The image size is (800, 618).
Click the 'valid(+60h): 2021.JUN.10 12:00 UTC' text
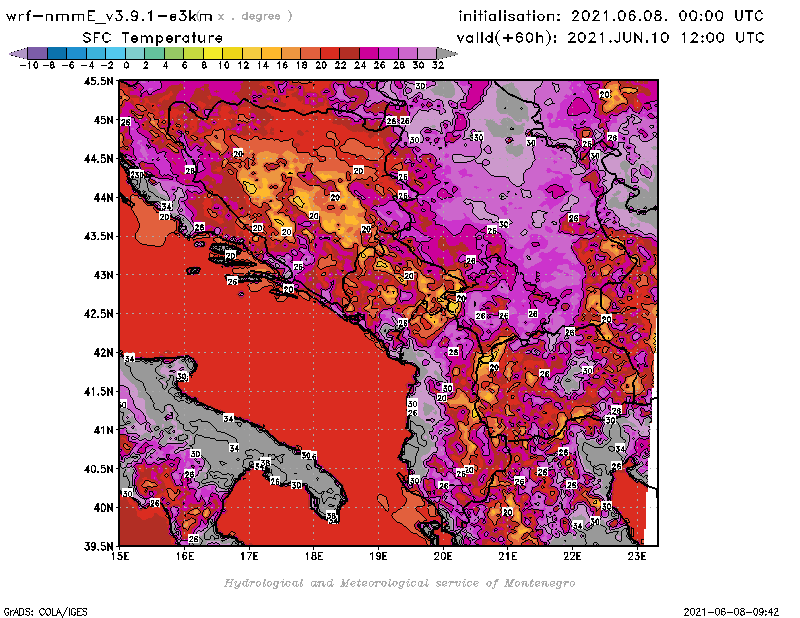(x=611, y=37)
